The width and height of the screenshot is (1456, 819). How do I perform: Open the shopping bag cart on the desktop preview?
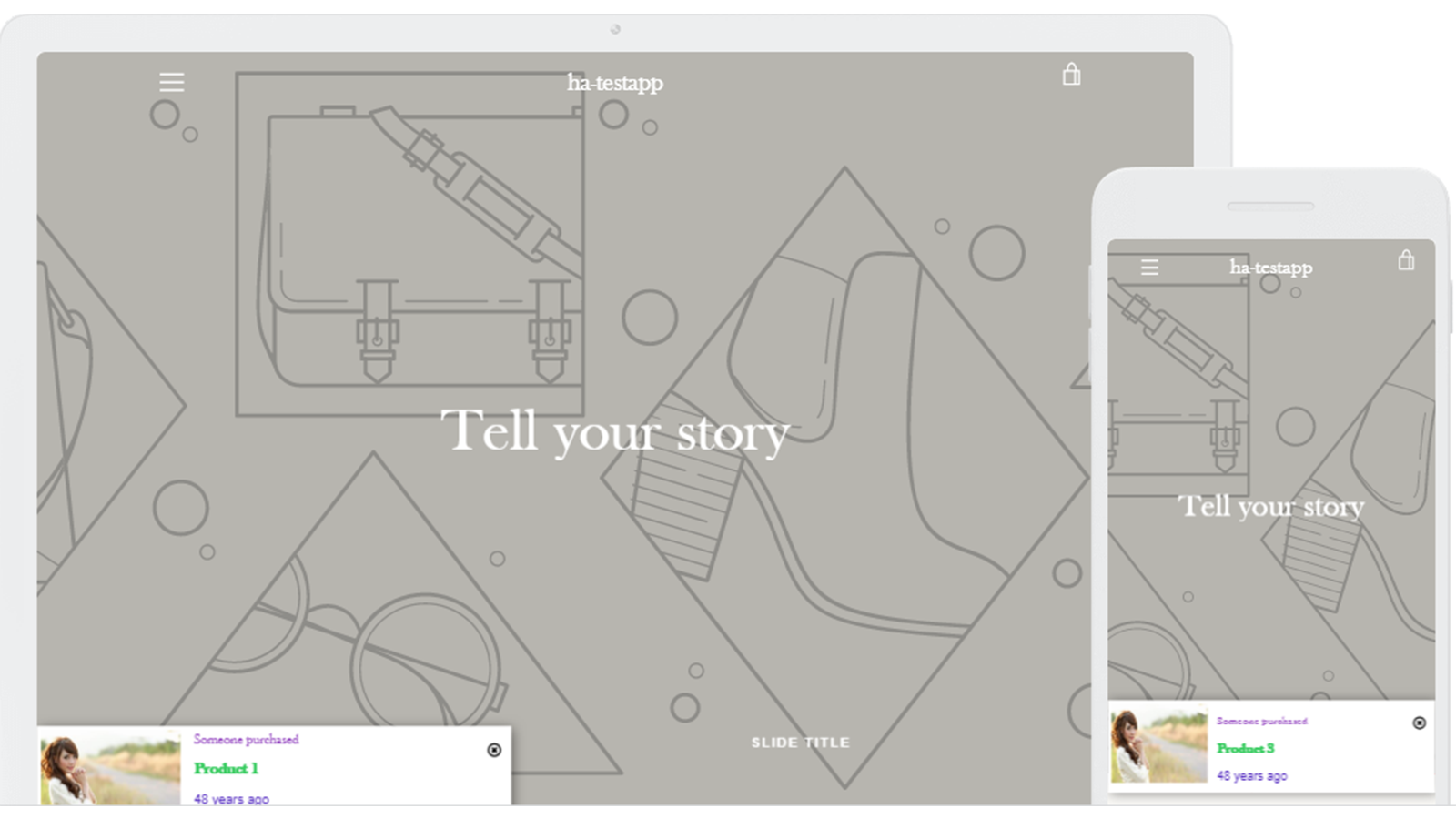1072,75
